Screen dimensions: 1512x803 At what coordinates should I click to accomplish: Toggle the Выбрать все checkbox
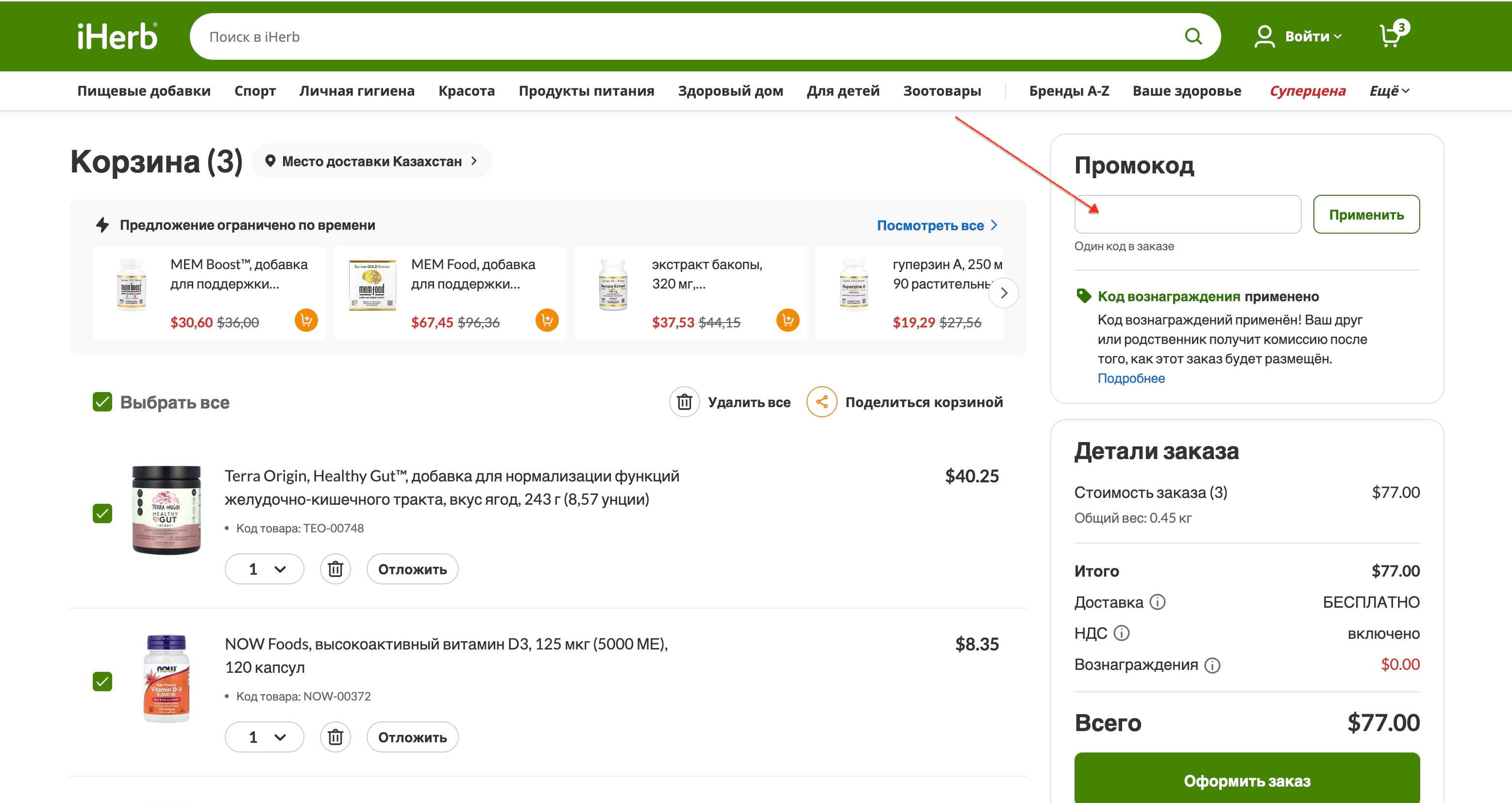click(103, 402)
